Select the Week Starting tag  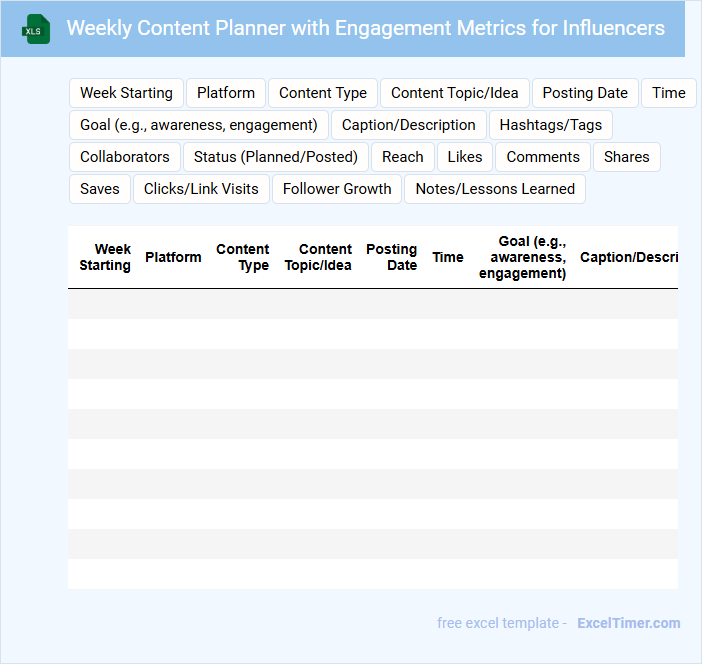click(126, 93)
